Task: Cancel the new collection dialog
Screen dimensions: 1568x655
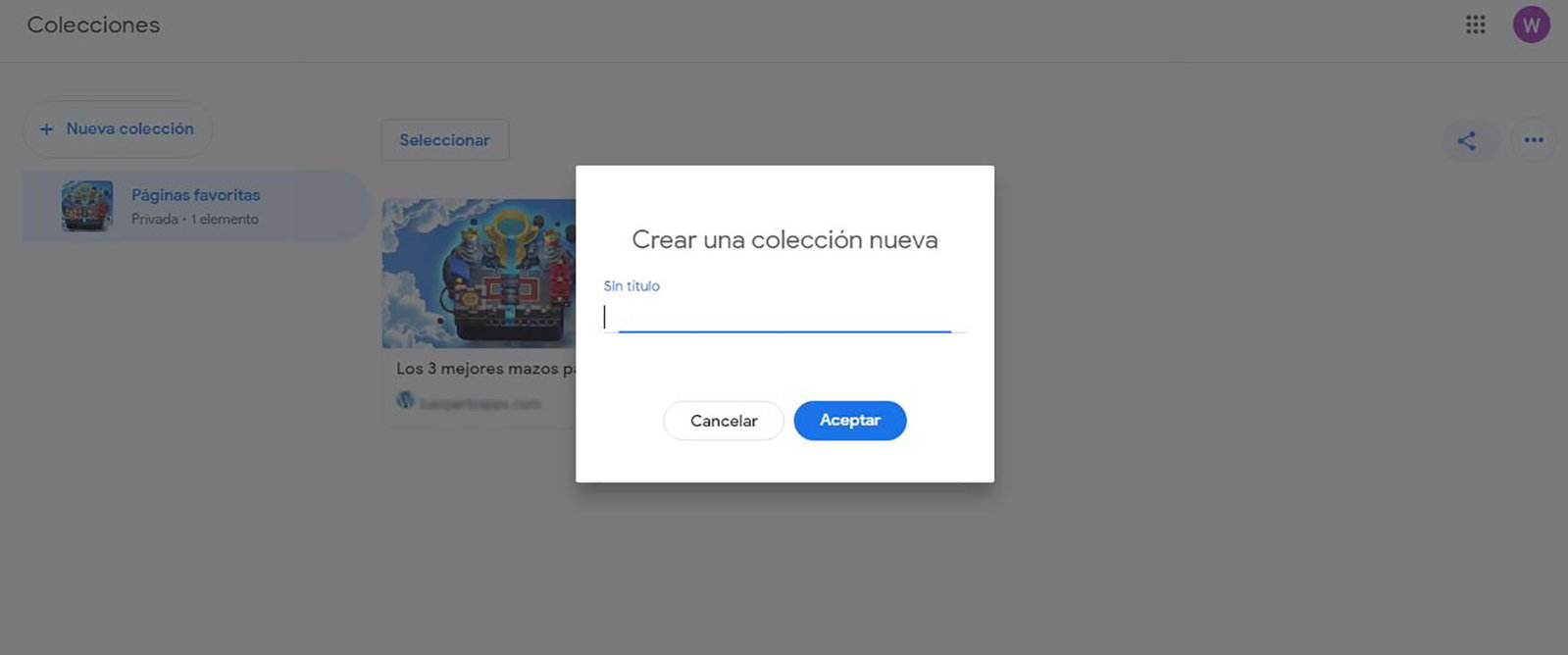Action: pos(724,421)
